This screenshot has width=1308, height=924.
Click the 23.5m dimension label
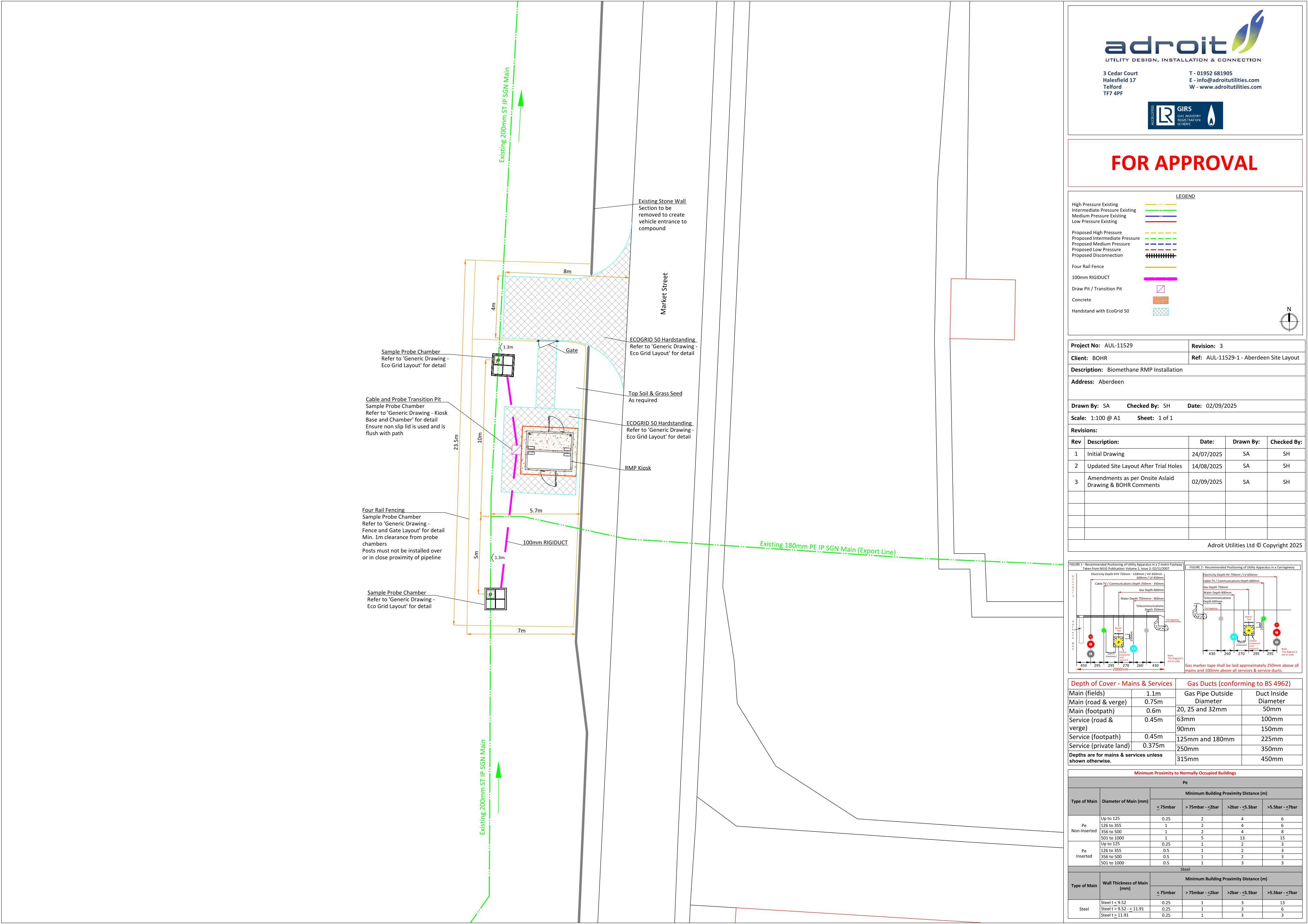tap(456, 443)
